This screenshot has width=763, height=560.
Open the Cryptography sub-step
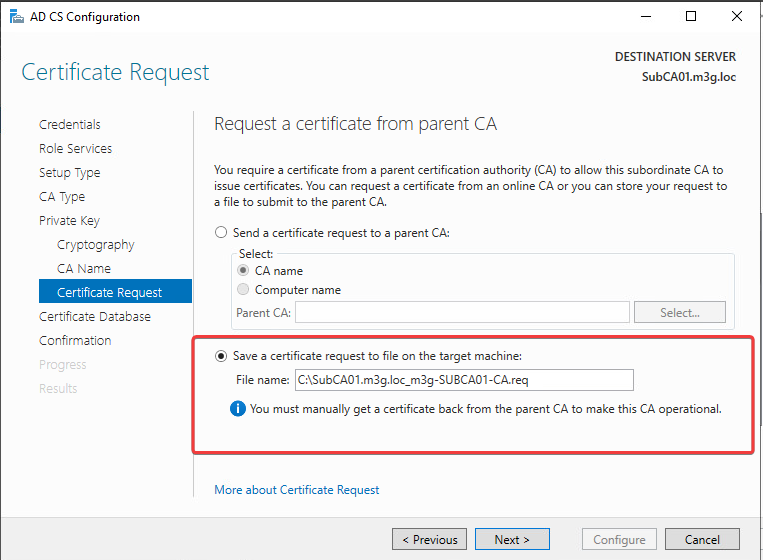pos(95,245)
